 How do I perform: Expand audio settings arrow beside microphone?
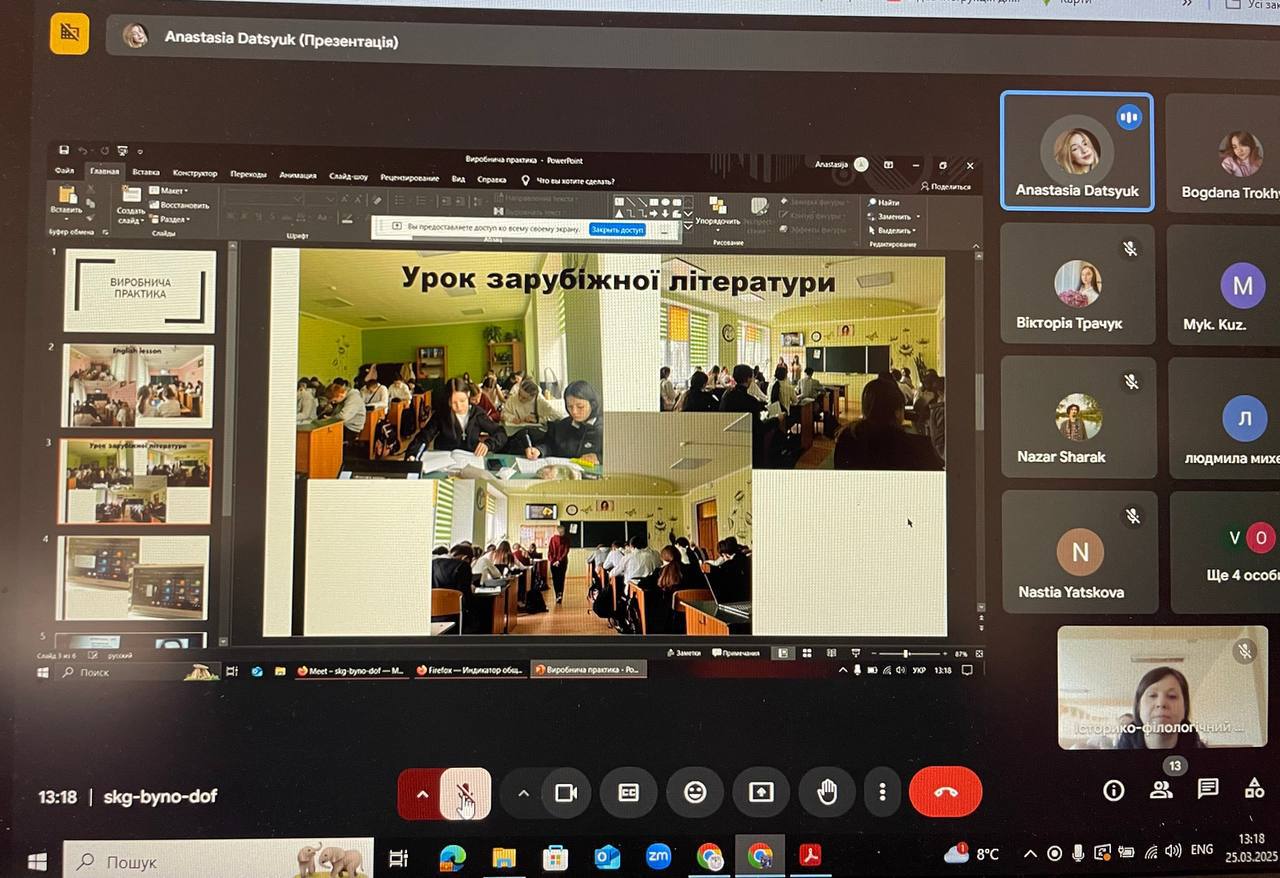coord(421,794)
